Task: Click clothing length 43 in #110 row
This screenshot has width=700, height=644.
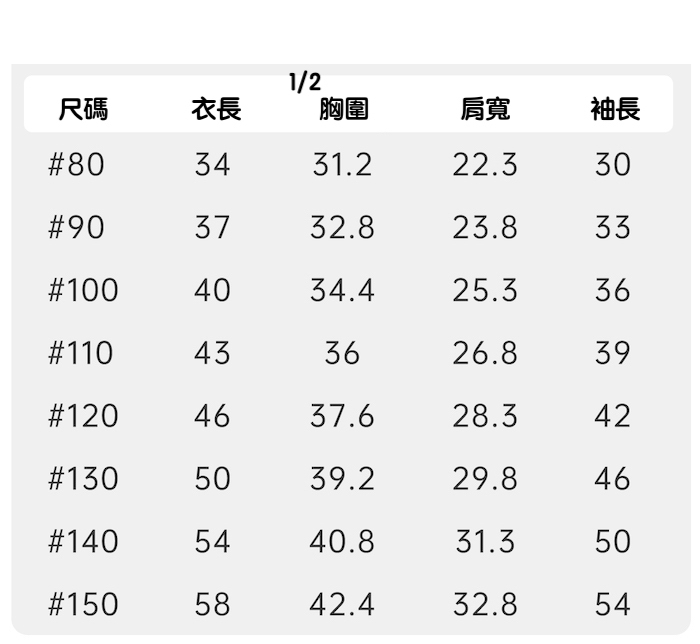Action: pyautogui.click(x=212, y=353)
